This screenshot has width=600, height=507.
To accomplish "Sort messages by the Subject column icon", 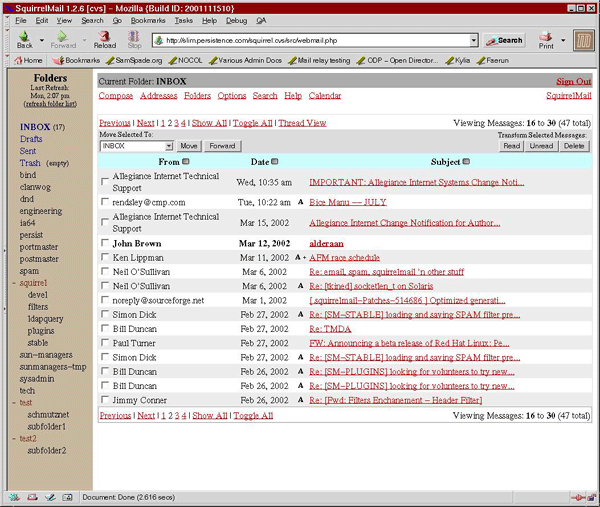I will click(466, 161).
